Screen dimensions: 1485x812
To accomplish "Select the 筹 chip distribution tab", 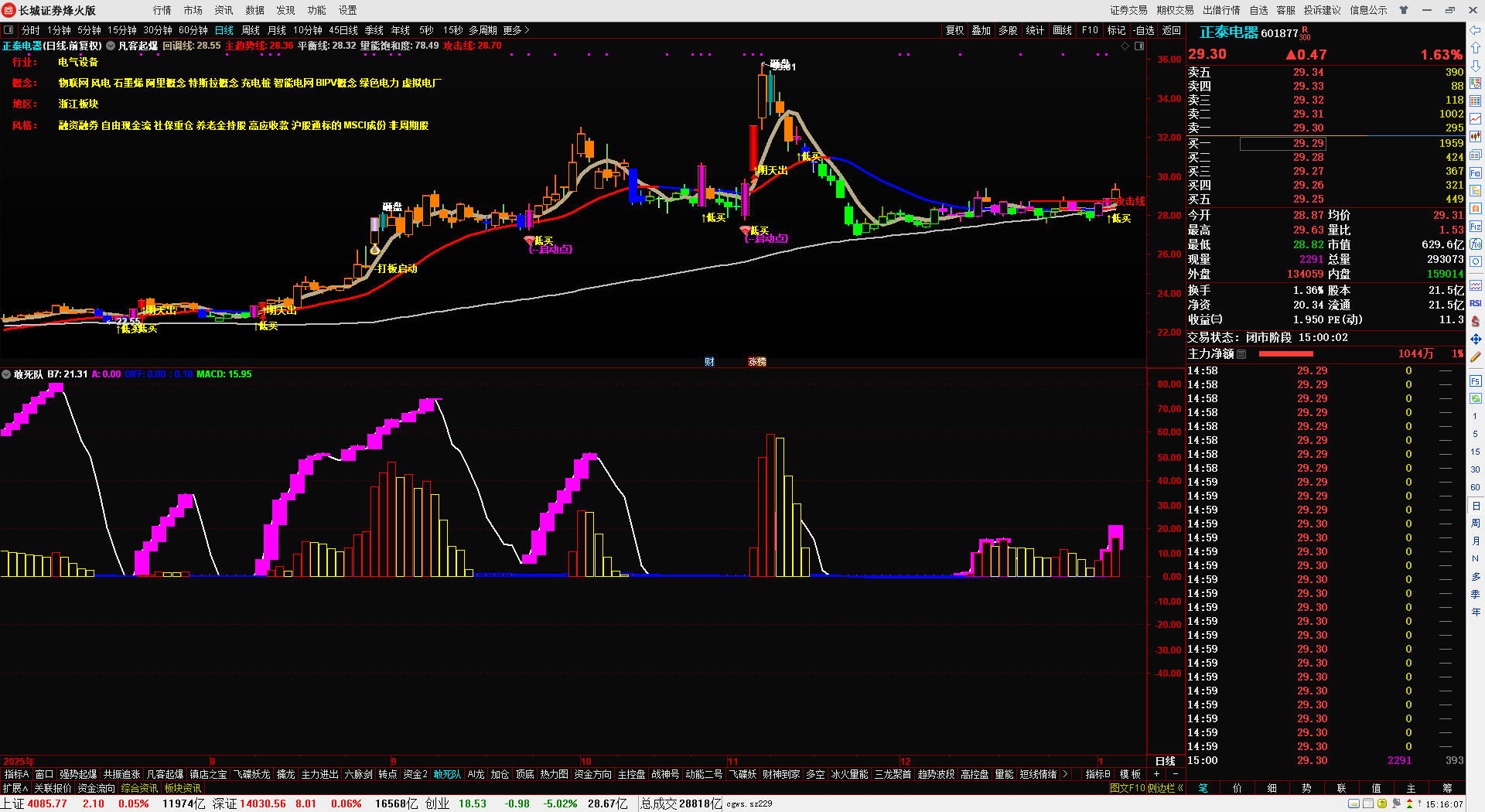I will pos(1447,788).
